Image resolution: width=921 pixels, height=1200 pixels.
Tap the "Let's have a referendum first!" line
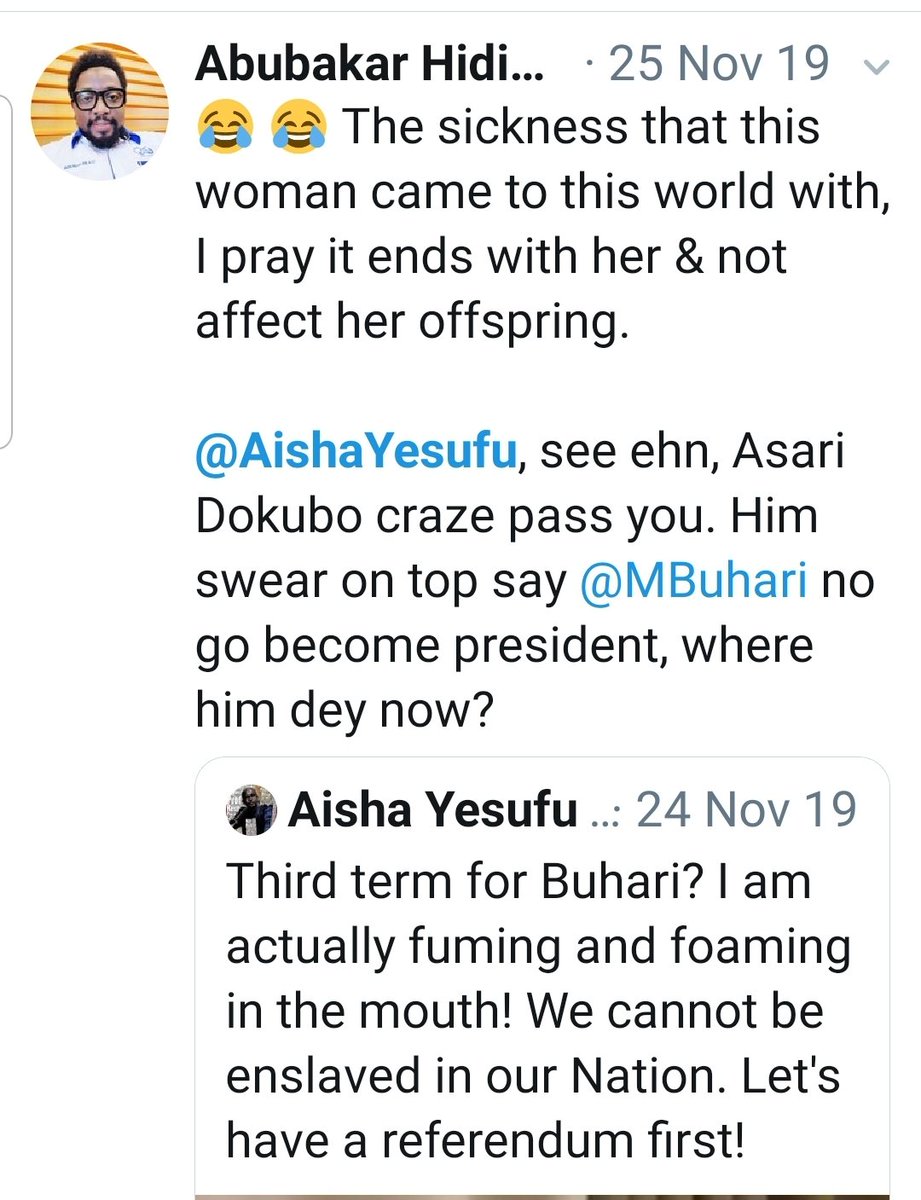(x=486, y=1138)
